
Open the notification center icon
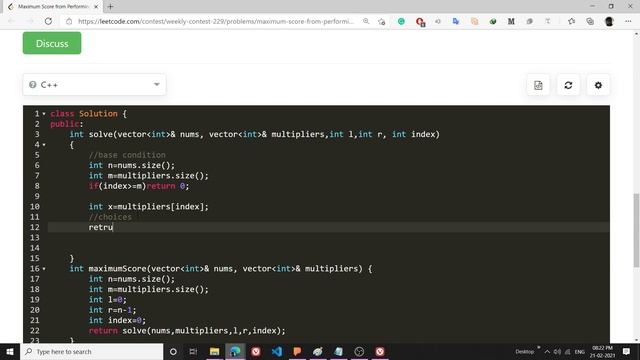pyautogui.click(x=627, y=351)
